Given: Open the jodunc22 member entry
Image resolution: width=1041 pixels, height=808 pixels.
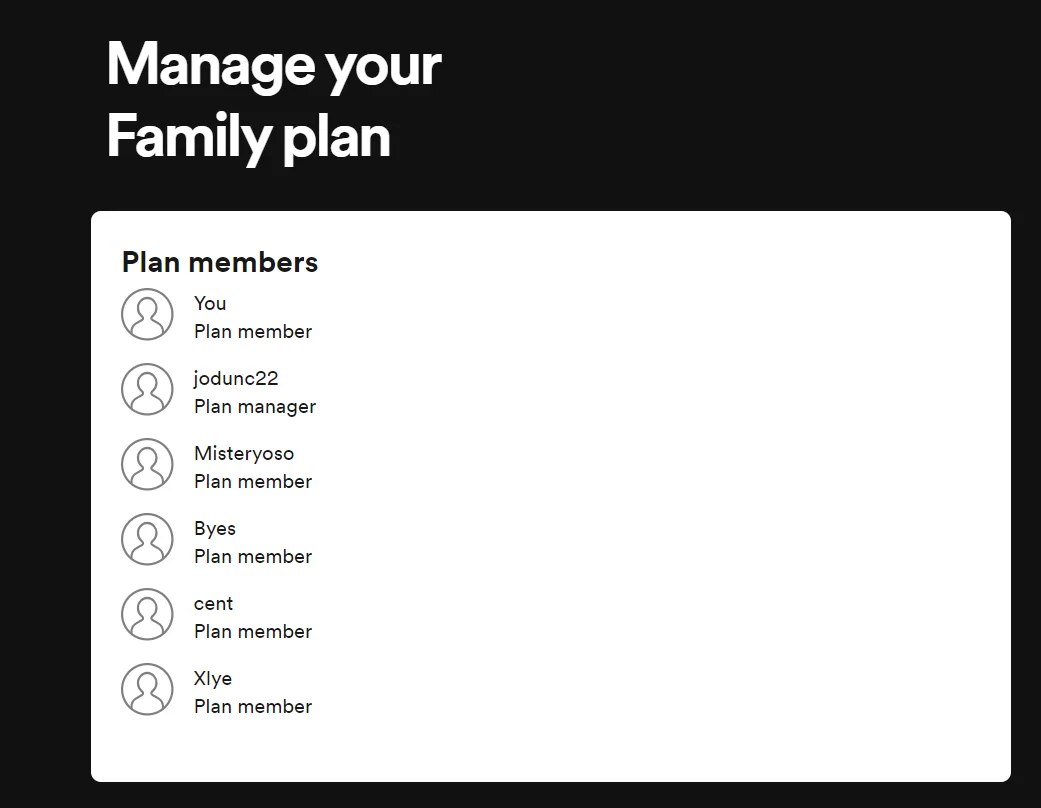Looking at the screenshot, I should [x=236, y=378].
